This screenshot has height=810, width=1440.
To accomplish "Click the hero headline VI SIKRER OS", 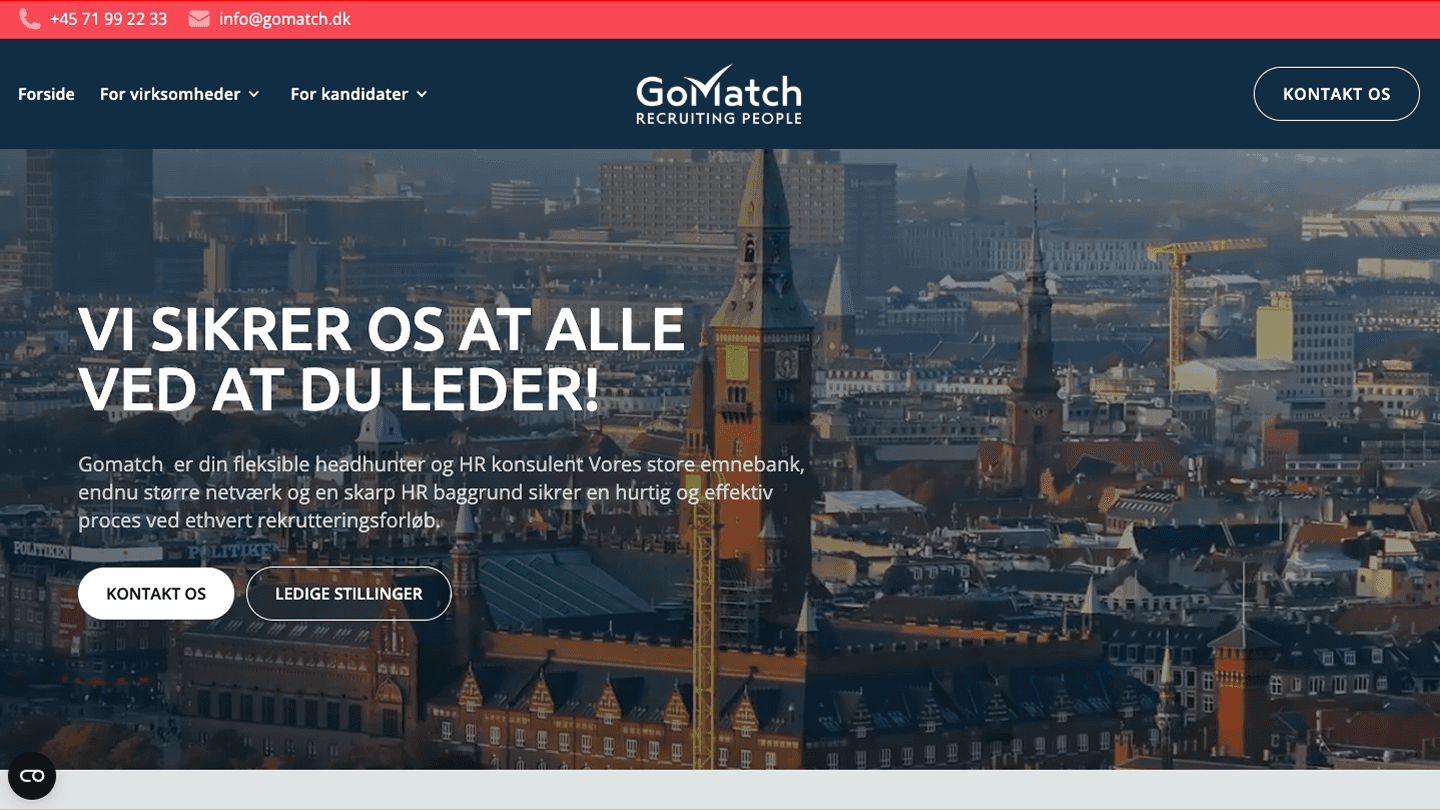I will pos(381,359).
